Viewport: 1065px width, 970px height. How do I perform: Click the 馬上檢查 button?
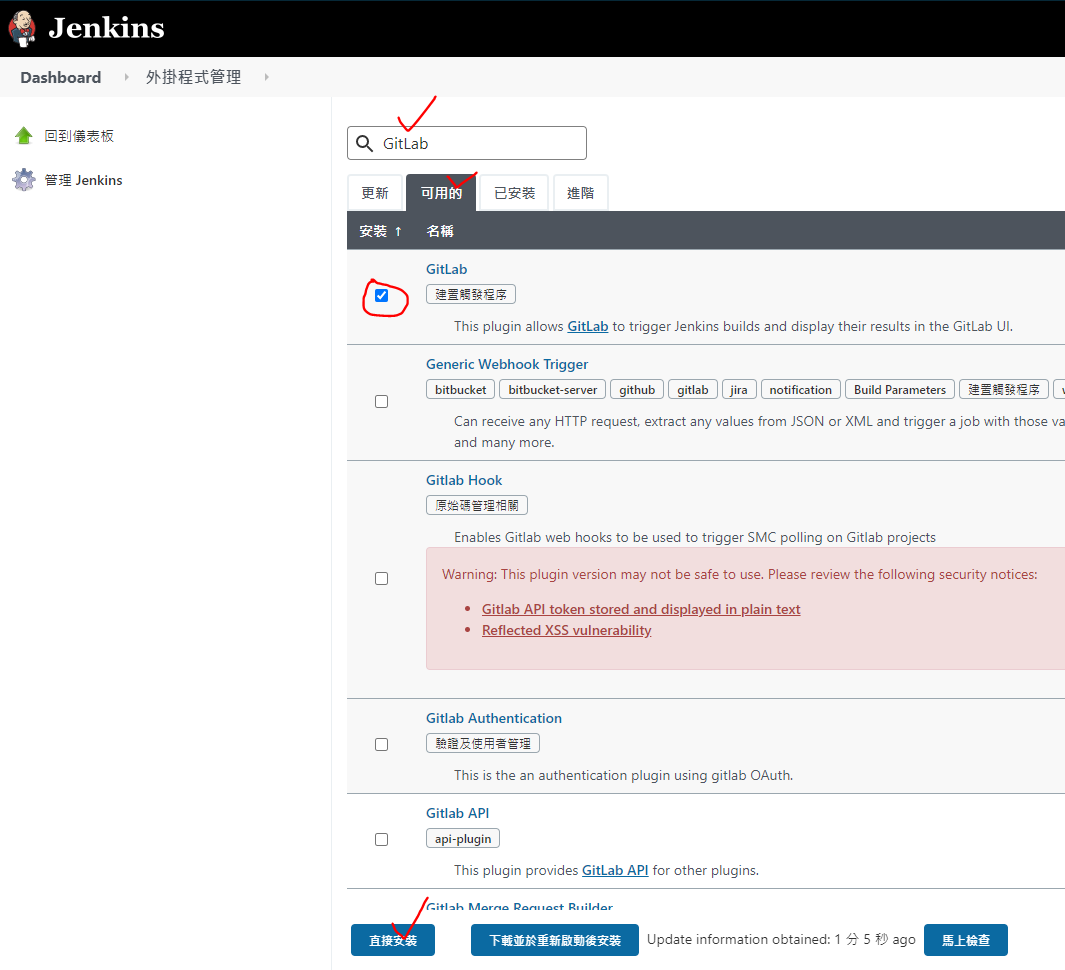pos(966,940)
